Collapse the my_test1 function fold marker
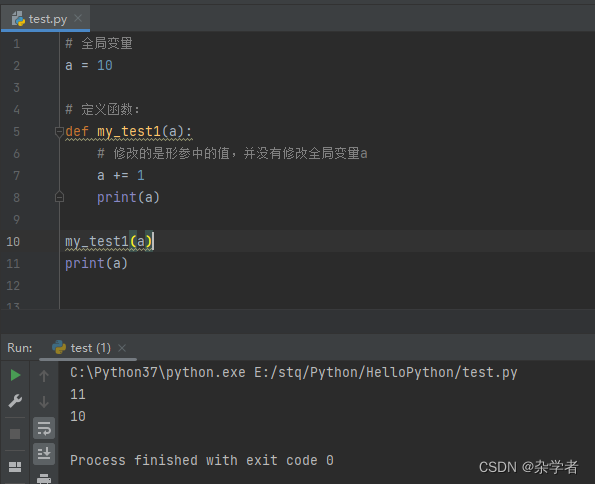The image size is (595, 484). pyautogui.click(x=59, y=132)
